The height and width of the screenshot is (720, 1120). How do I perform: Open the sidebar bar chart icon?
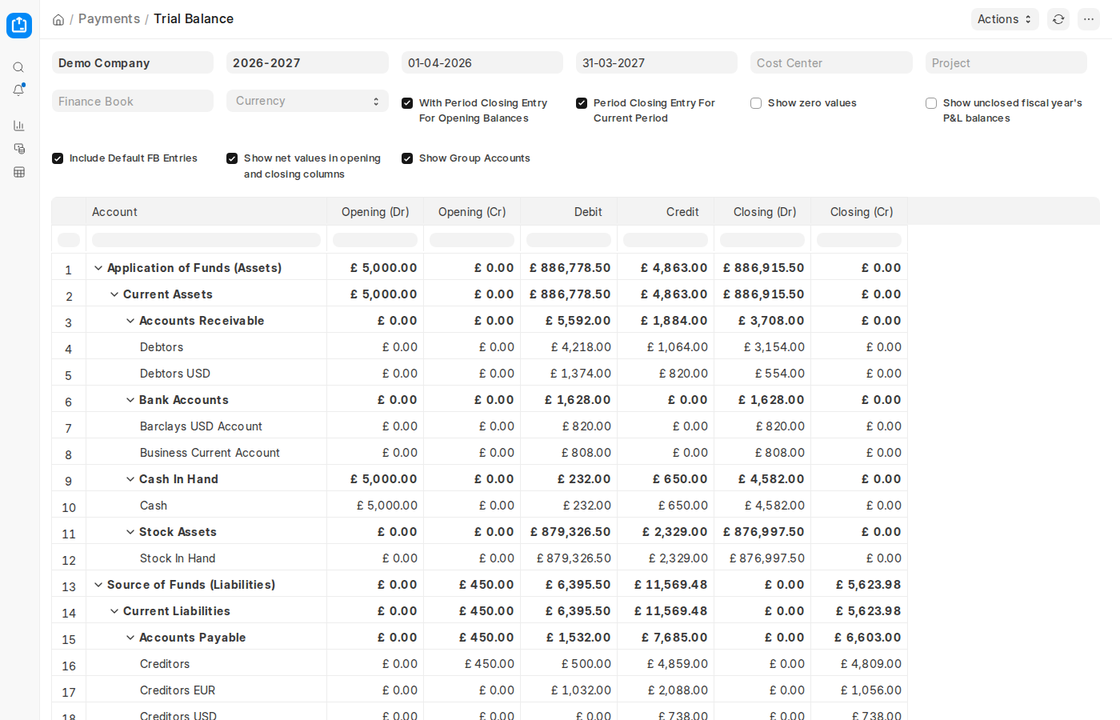[x=19, y=126]
